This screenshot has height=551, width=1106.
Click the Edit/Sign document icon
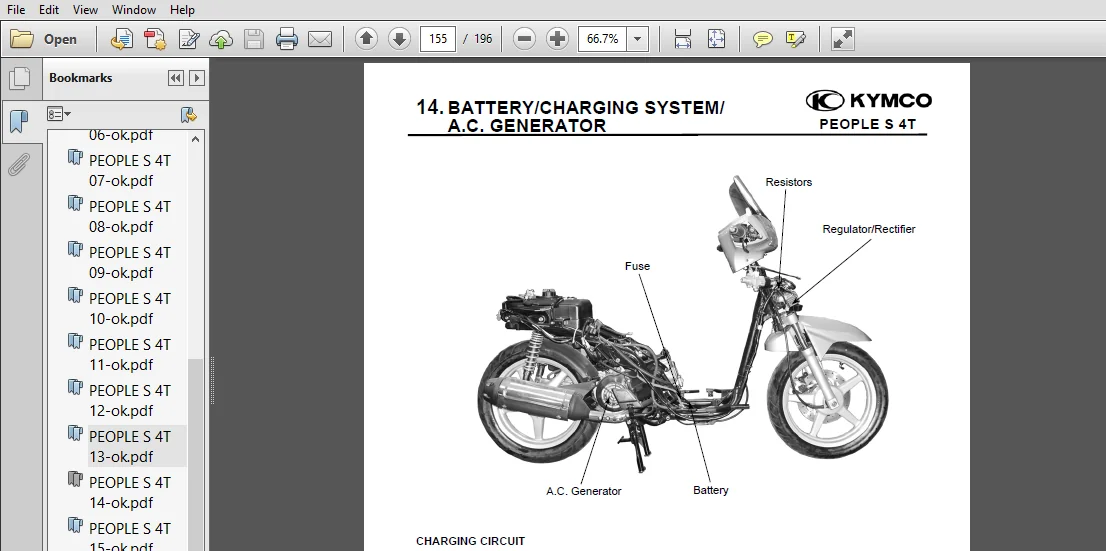tap(188, 39)
